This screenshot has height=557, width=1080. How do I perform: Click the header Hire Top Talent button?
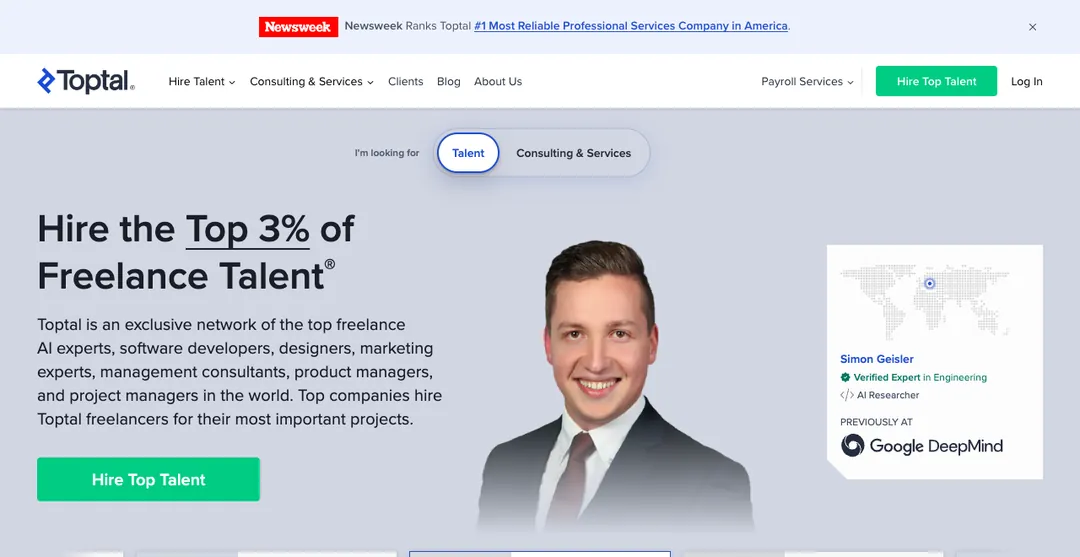936,81
